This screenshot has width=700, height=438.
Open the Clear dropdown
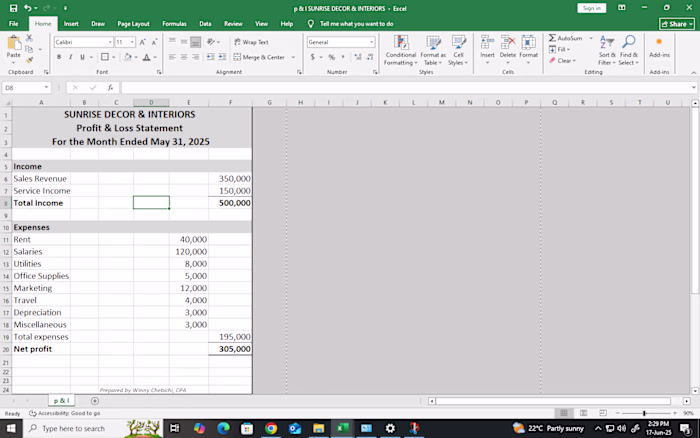(562, 60)
